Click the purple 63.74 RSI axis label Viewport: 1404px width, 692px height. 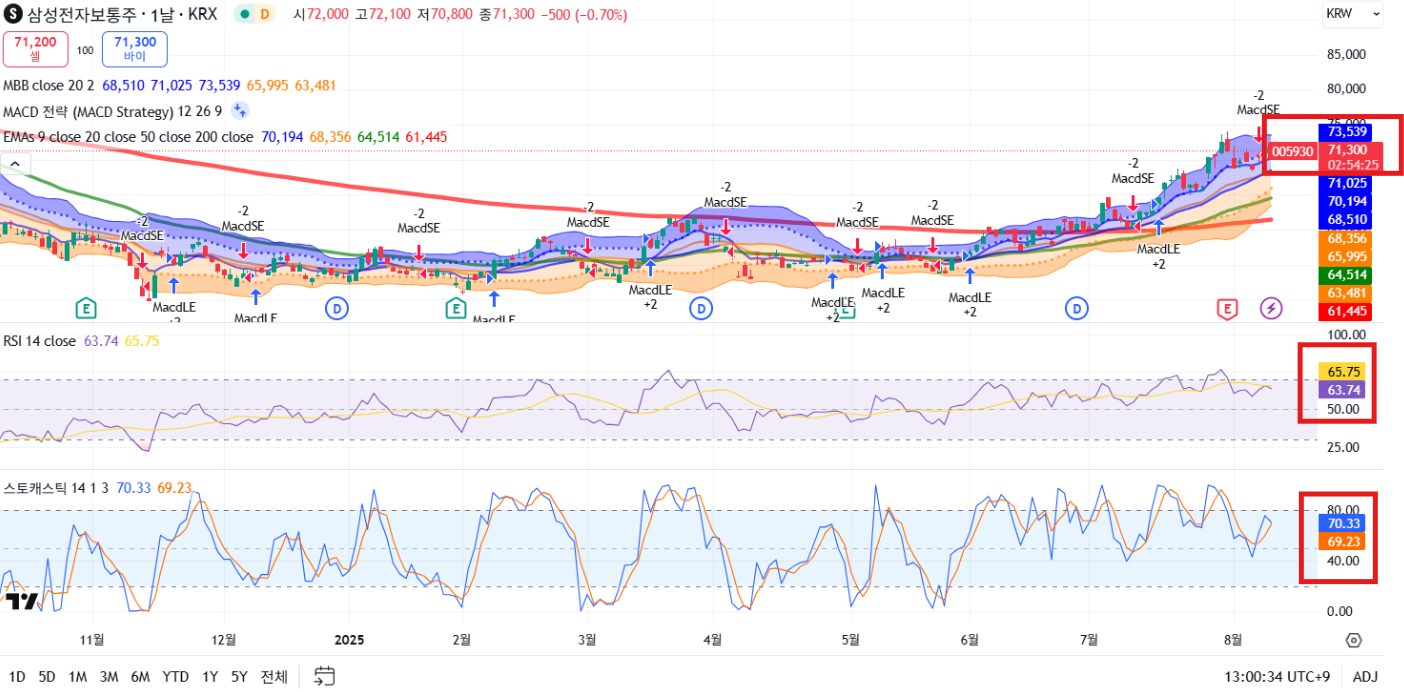coord(1344,389)
